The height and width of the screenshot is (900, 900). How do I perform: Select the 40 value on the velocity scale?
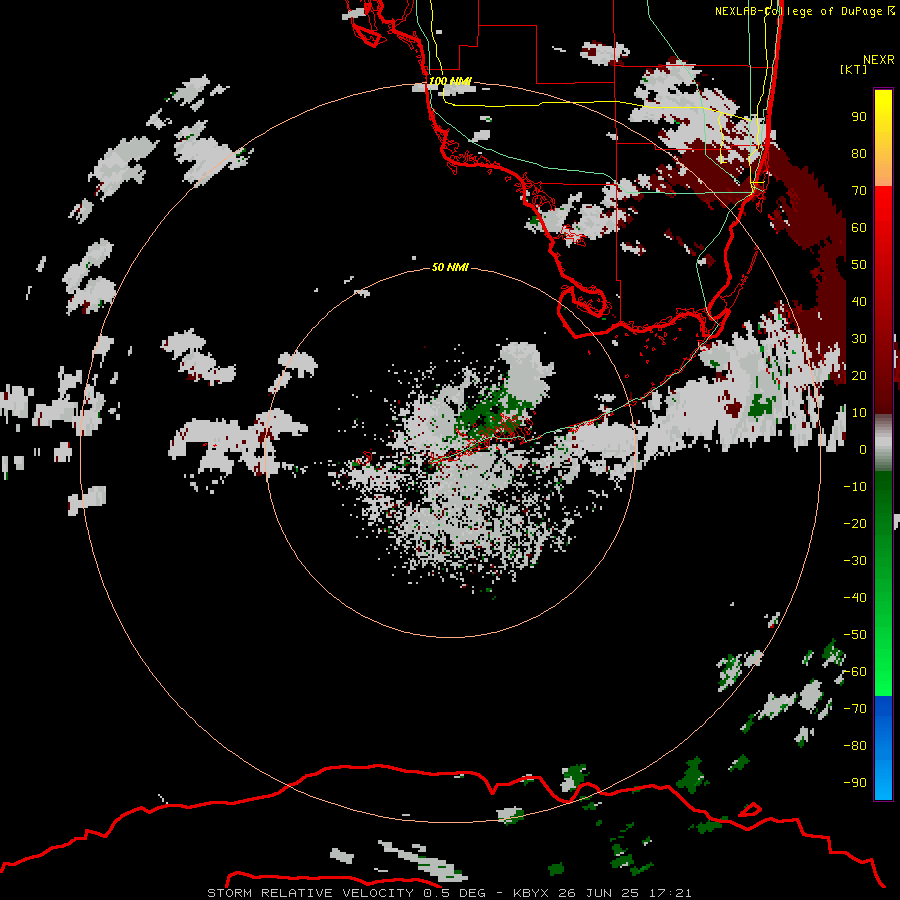click(859, 301)
